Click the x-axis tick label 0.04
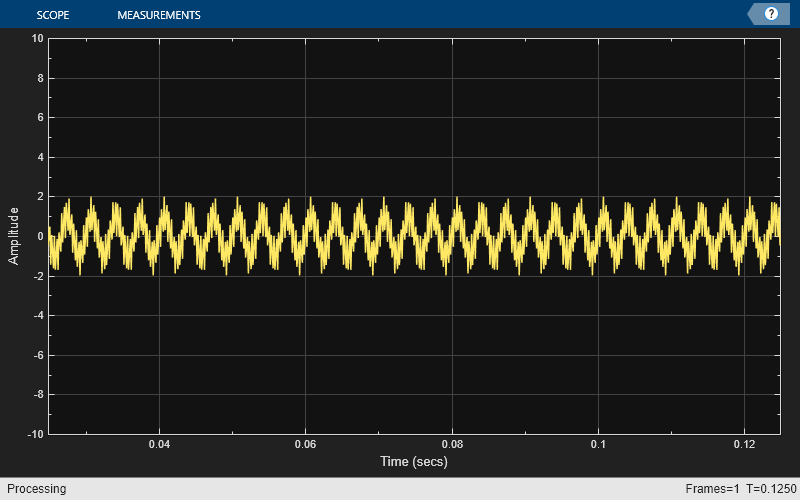 pyautogui.click(x=159, y=444)
